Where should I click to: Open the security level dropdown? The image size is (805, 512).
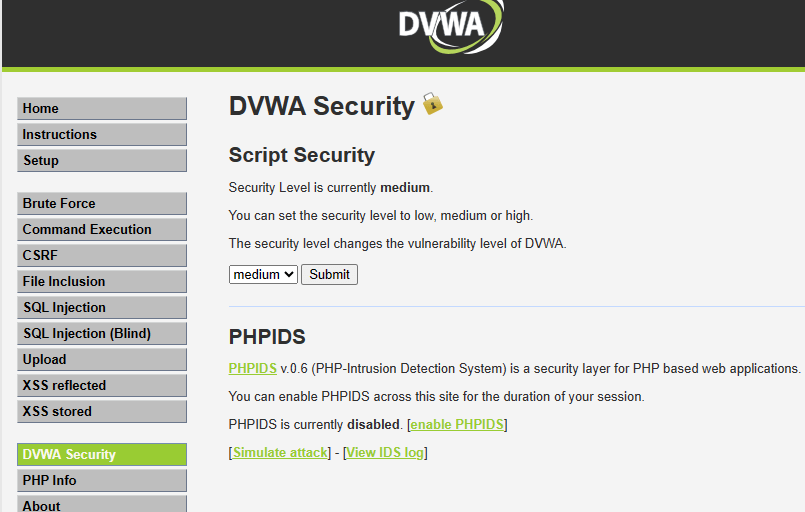click(x=263, y=274)
